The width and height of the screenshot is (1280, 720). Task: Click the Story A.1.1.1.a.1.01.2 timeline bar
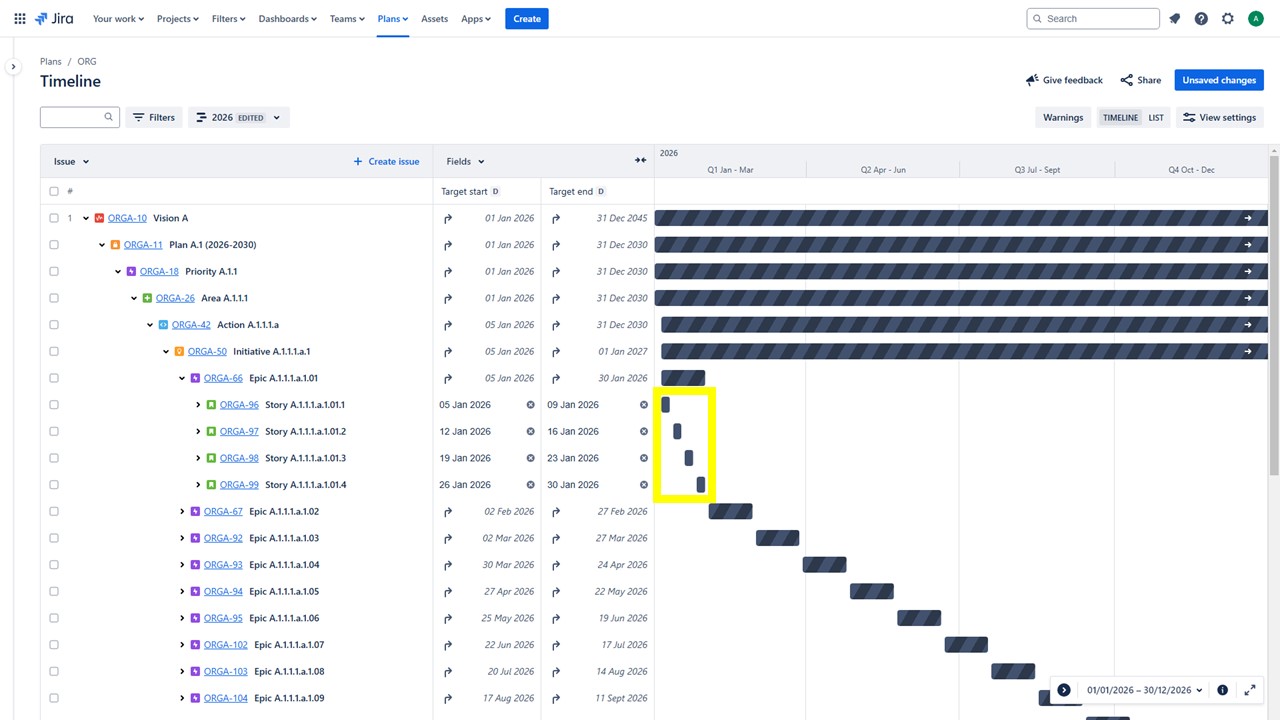click(x=677, y=432)
